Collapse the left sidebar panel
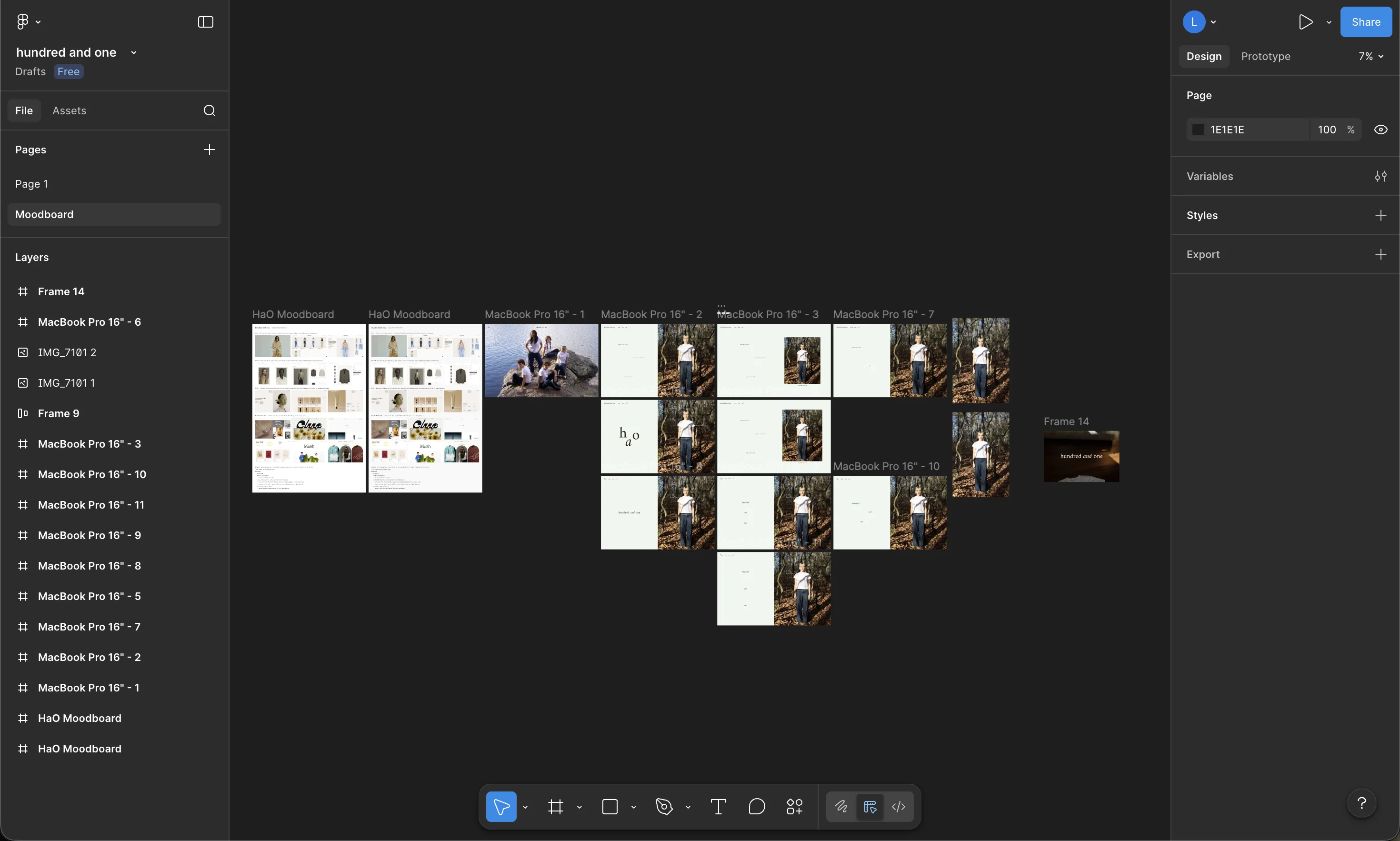The width and height of the screenshot is (1400, 841). click(x=205, y=22)
